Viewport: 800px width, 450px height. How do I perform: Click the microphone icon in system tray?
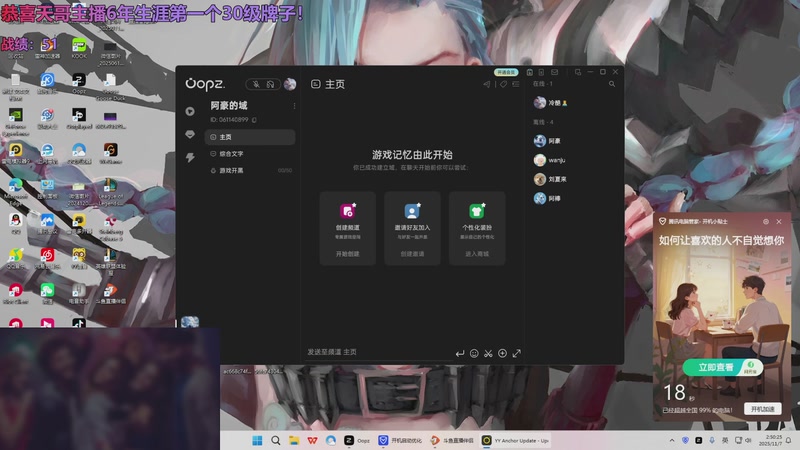point(712,440)
